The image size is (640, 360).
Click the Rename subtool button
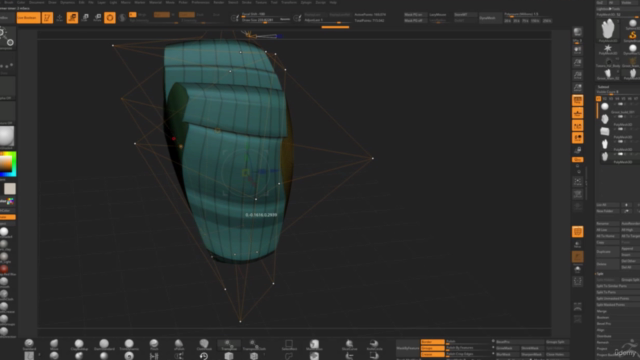point(607,224)
